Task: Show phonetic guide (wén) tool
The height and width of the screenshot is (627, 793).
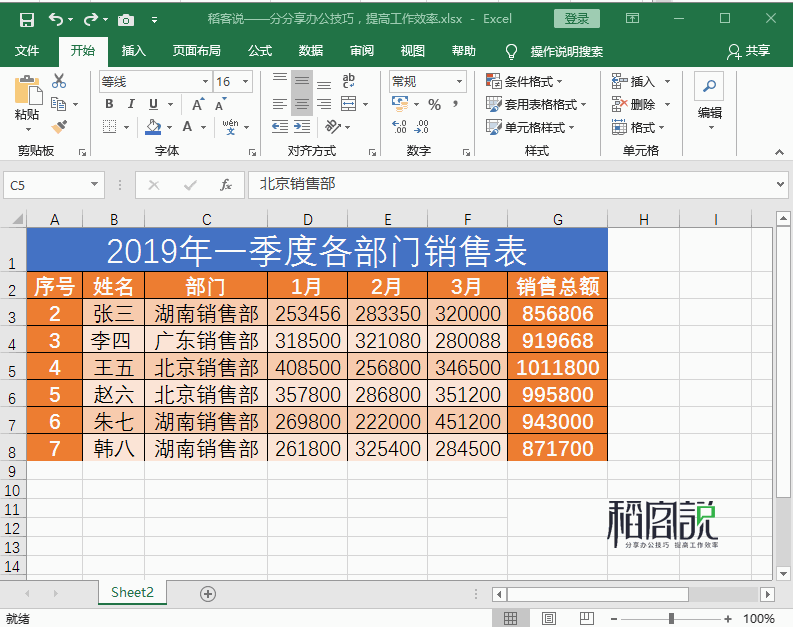Action: point(231,126)
